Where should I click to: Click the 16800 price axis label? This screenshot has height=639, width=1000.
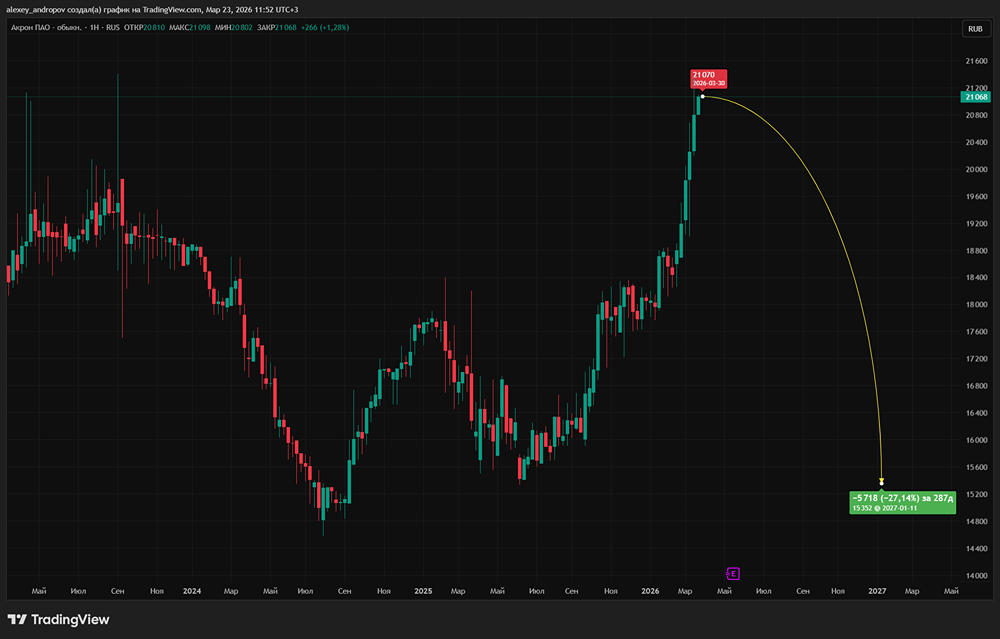pos(976,386)
